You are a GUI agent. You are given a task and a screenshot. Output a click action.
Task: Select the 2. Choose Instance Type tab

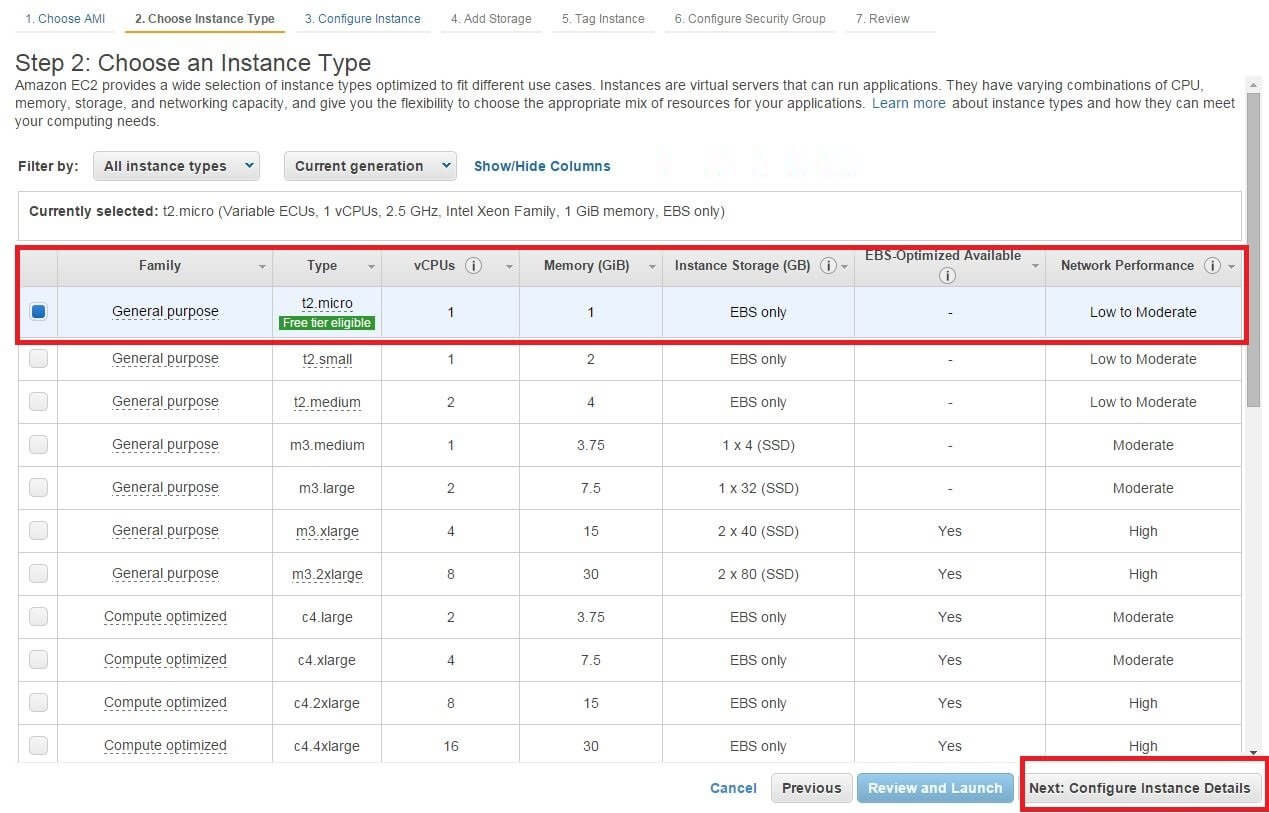pyautogui.click(x=205, y=19)
